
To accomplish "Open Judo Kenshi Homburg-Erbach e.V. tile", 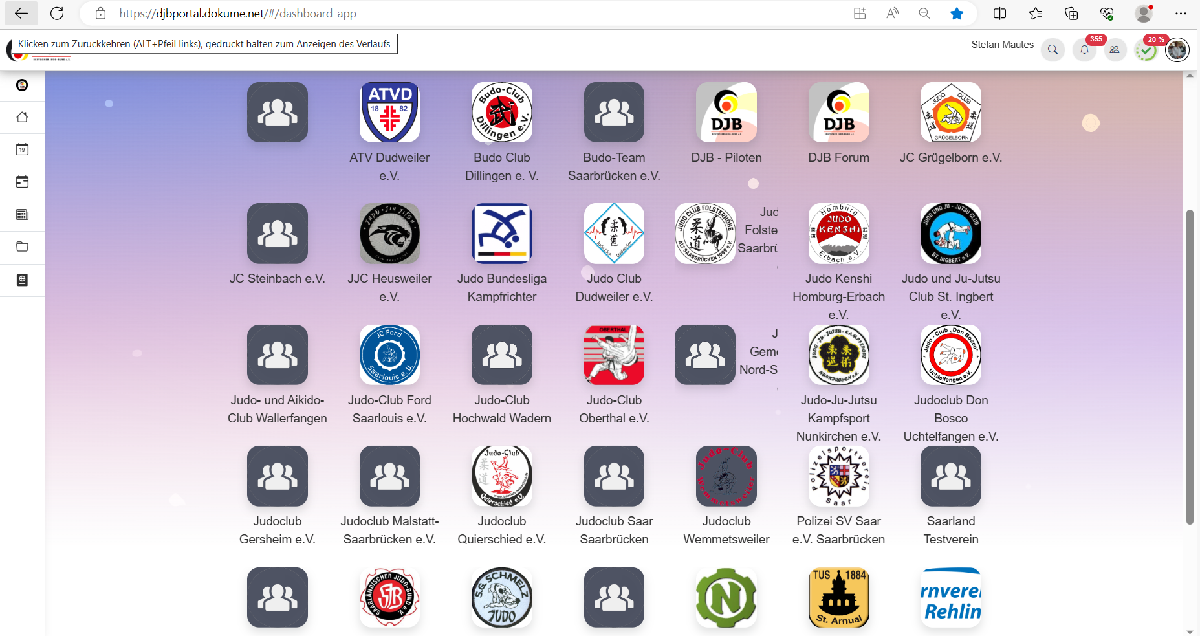I will pyautogui.click(x=838, y=233).
